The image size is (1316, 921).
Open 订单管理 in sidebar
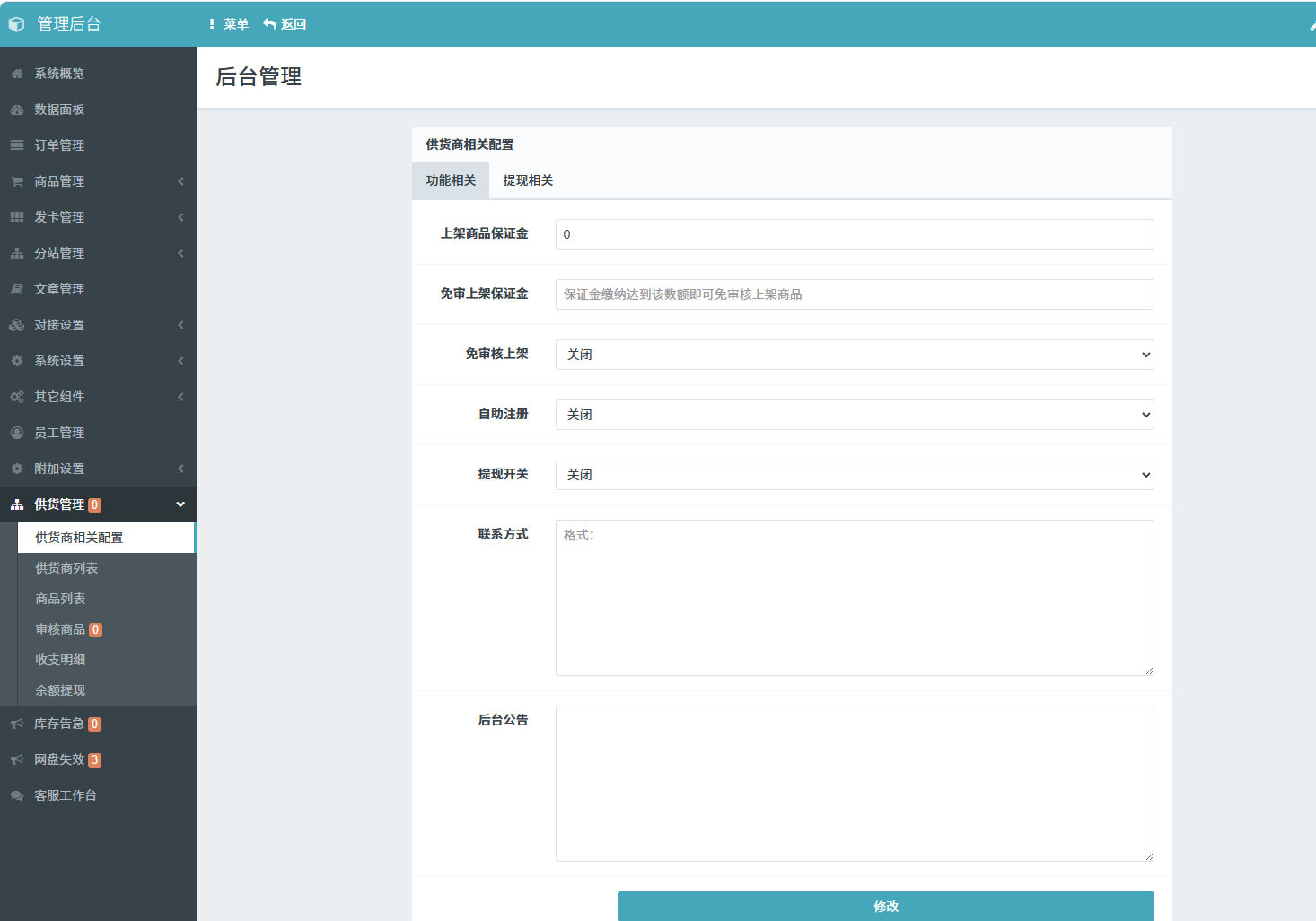click(99, 145)
